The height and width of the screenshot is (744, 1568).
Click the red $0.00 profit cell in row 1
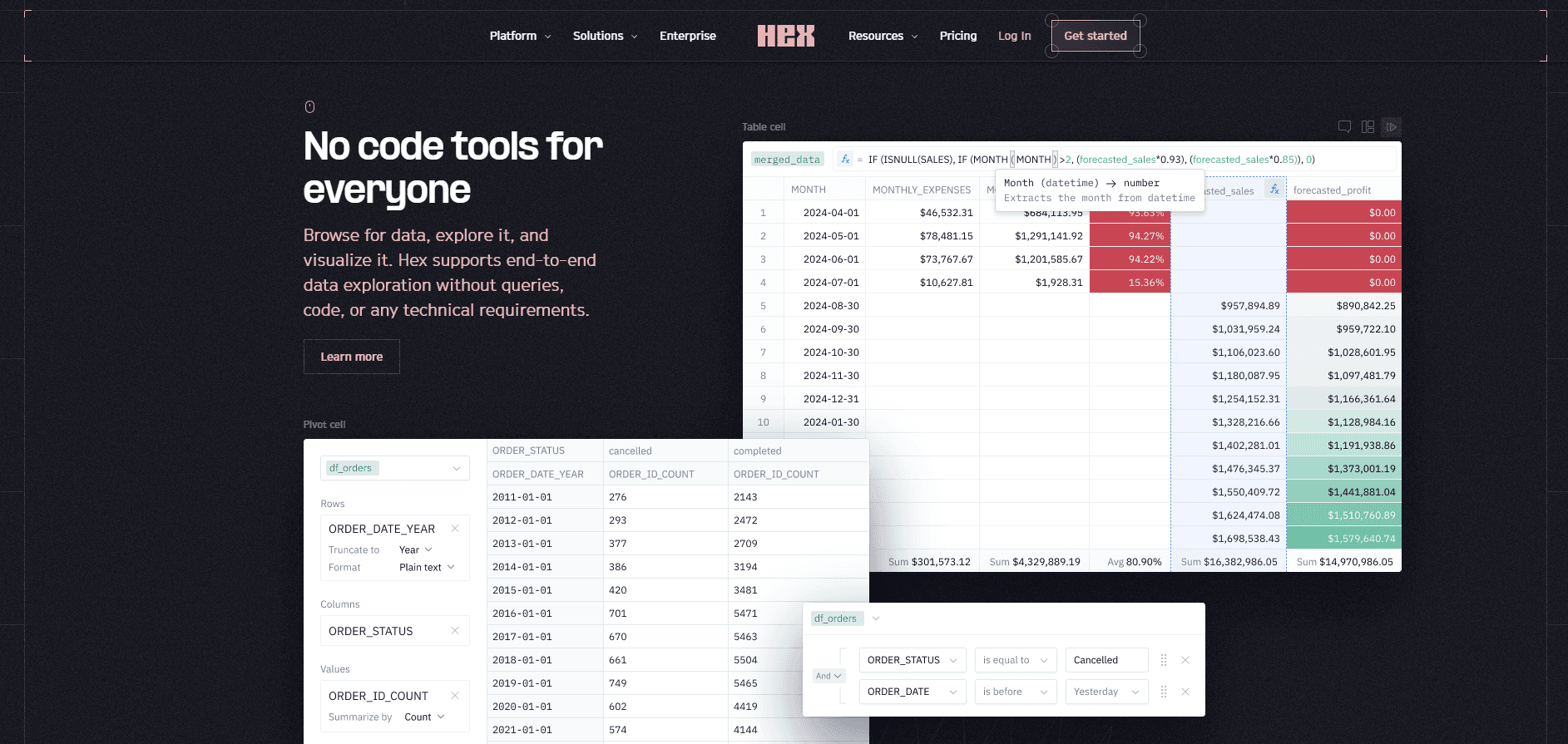(1344, 213)
